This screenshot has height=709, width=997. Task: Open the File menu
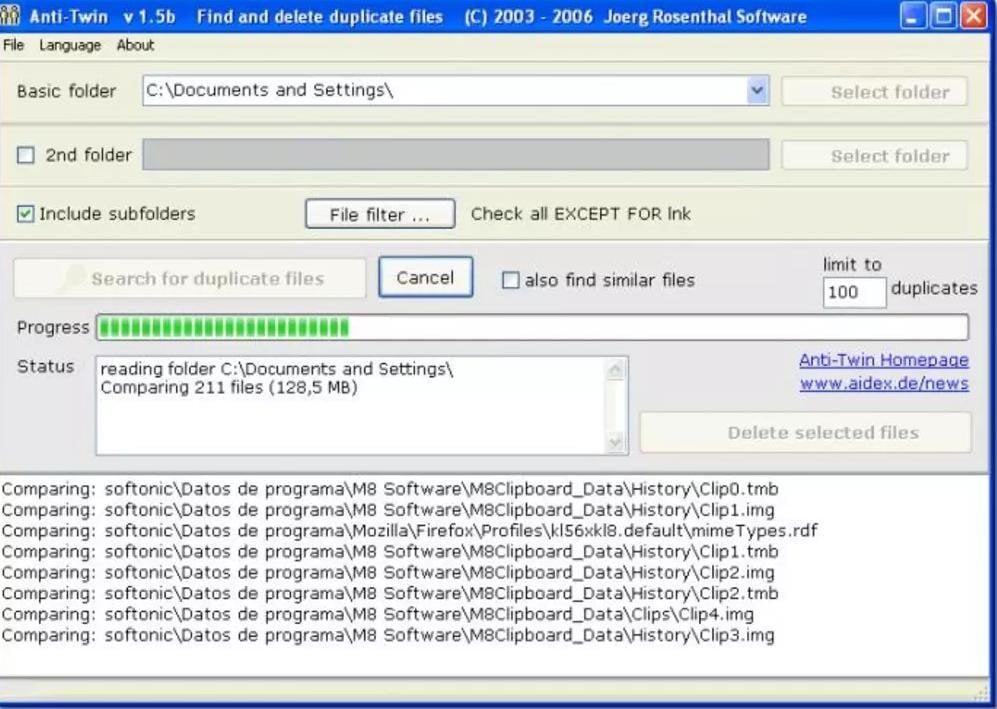(x=13, y=45)
